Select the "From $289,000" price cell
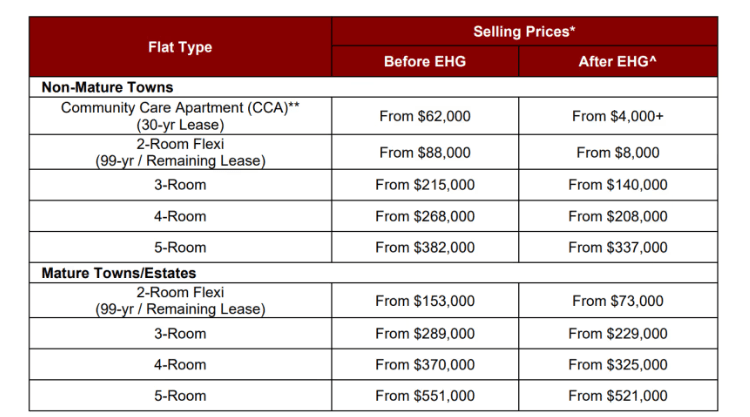 point(425,334)
